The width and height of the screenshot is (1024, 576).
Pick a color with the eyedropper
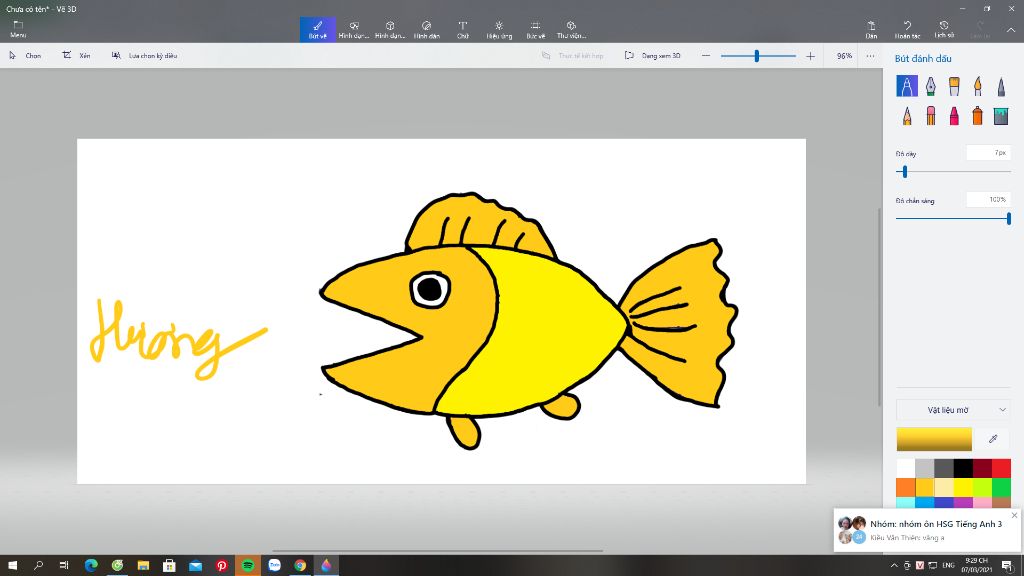pyautogui.click(x=993, y=439)
